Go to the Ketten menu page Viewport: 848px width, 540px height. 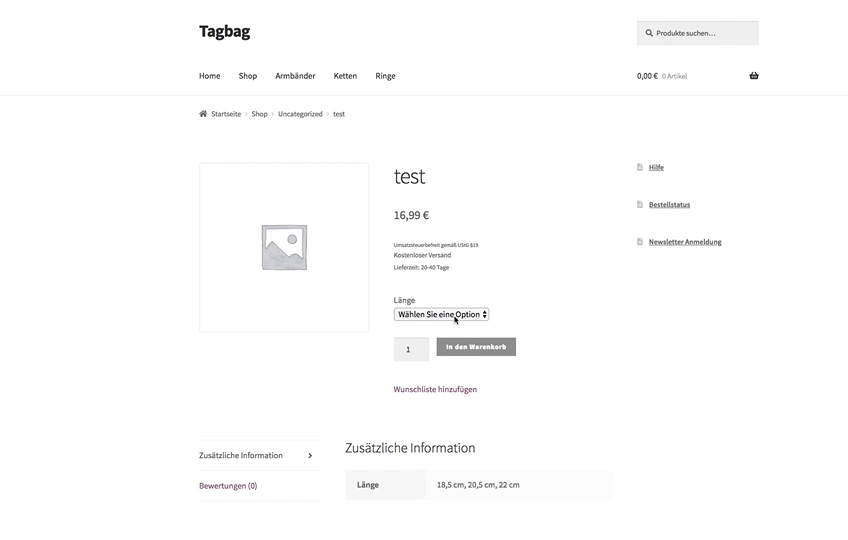[345, 76]
